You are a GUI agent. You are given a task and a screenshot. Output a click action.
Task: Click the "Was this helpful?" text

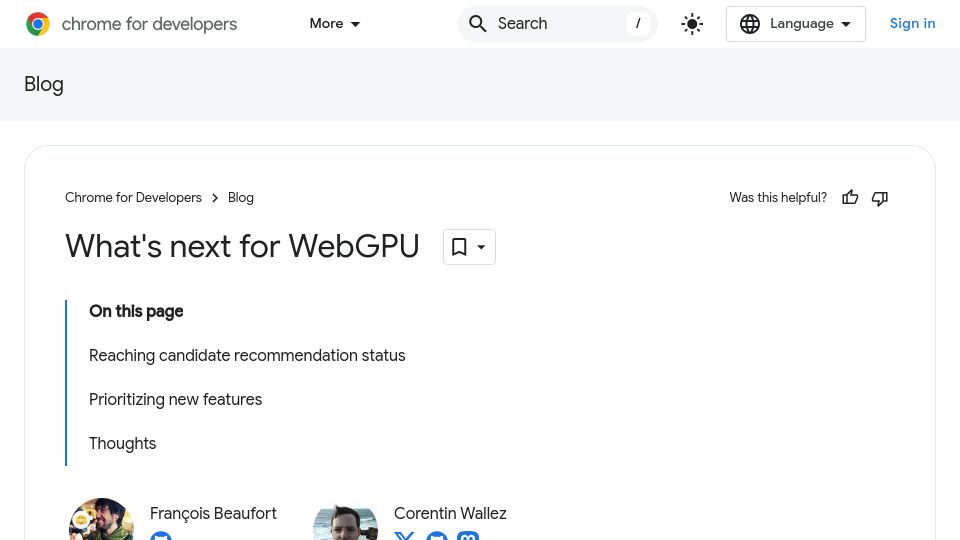pyautogui.click(x=778, y=198)
